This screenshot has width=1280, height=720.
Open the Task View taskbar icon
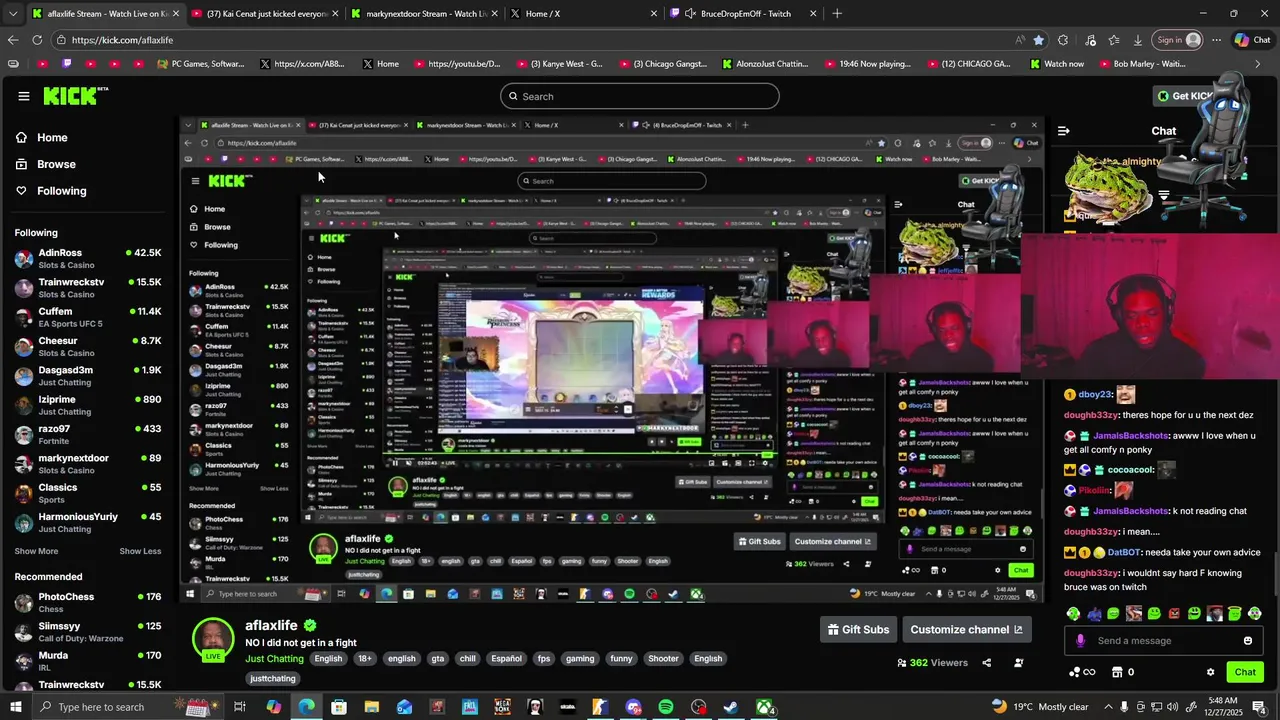(x=240, y=707)
